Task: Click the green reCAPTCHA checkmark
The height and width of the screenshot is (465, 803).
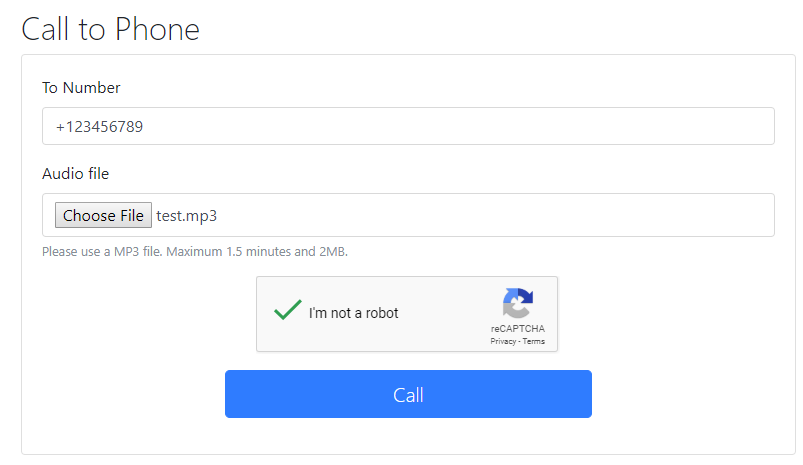Action: 288,310
